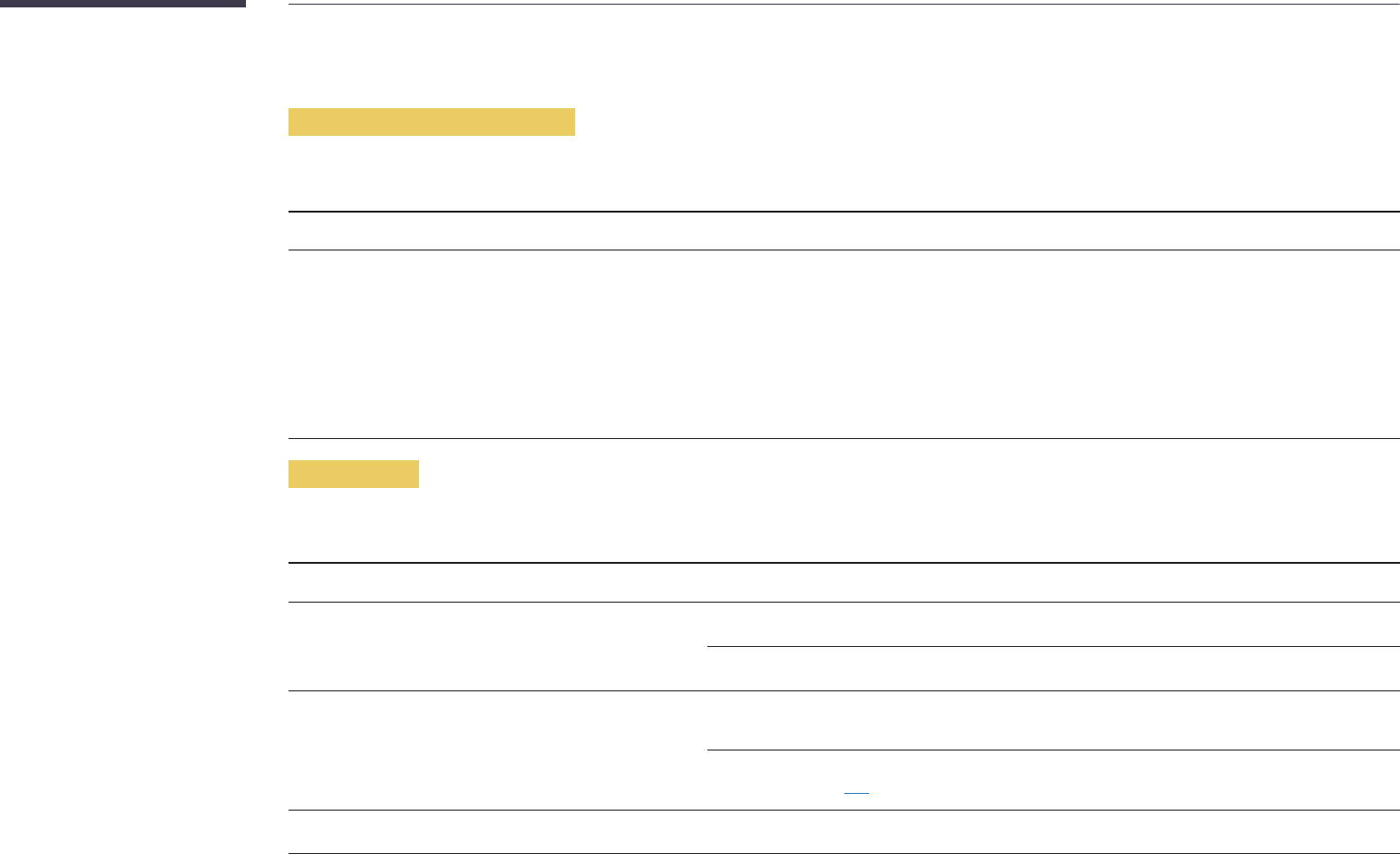The image size is (1400, 854).
Task: Click the empty area right of the short yellow heading
Action: pyautogui.click(x=906, y=474)
